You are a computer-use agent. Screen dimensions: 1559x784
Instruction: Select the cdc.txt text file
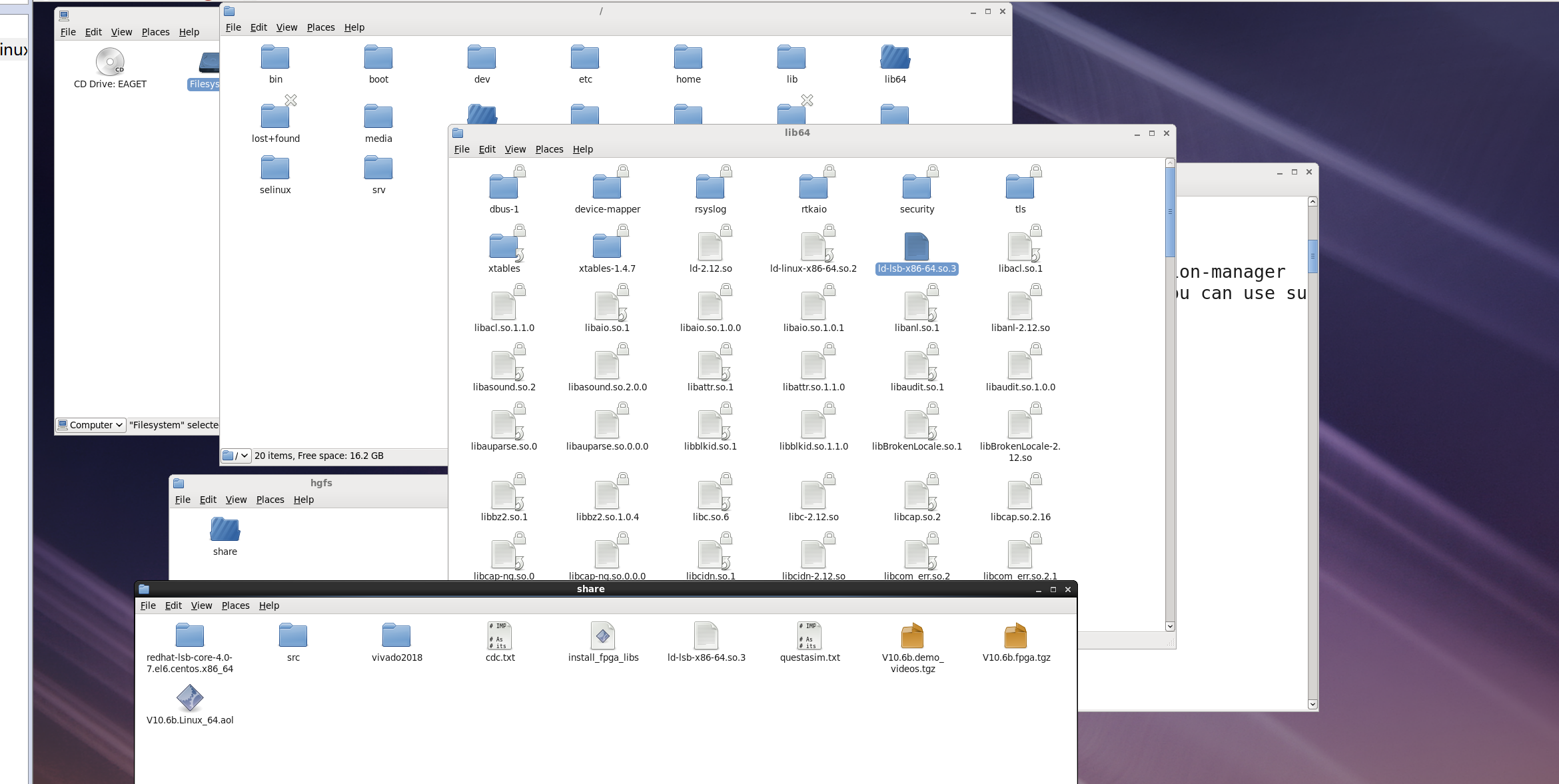tap(500, 637)
